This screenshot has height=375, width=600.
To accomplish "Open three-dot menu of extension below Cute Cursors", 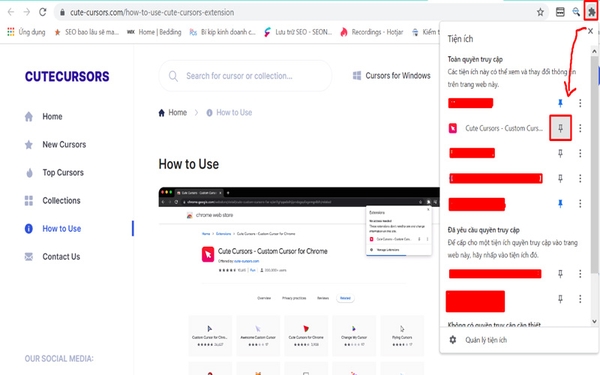I will (x=580, y=153).
